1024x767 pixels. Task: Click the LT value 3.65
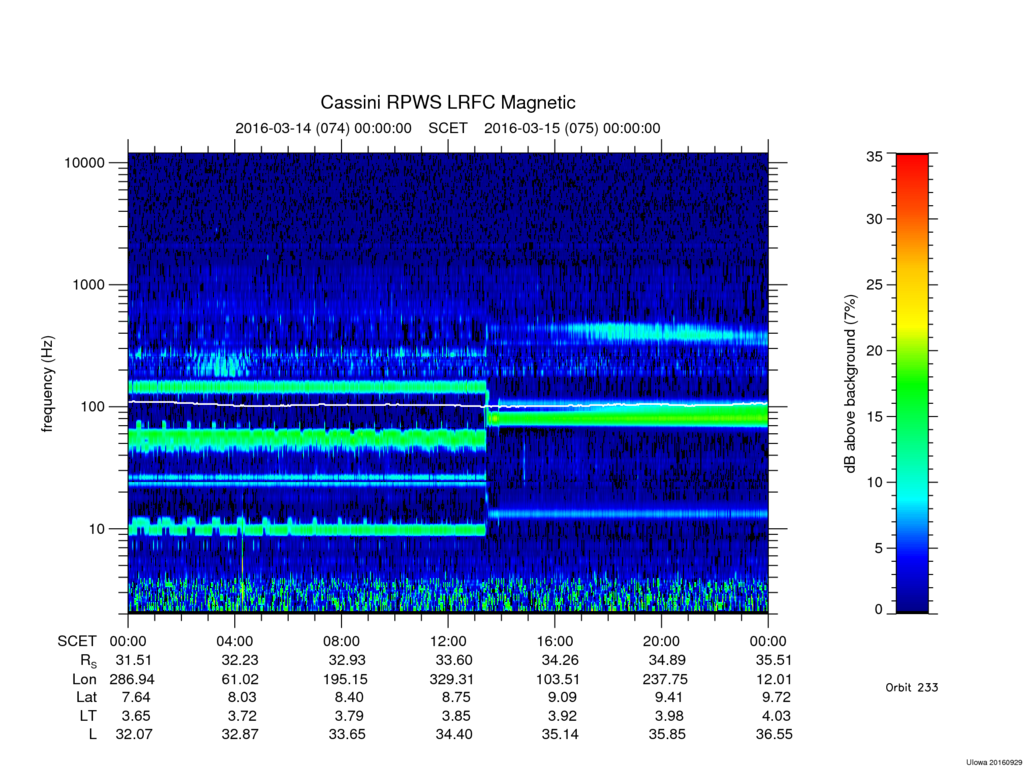pyautogui.click(x=137, y=716)
